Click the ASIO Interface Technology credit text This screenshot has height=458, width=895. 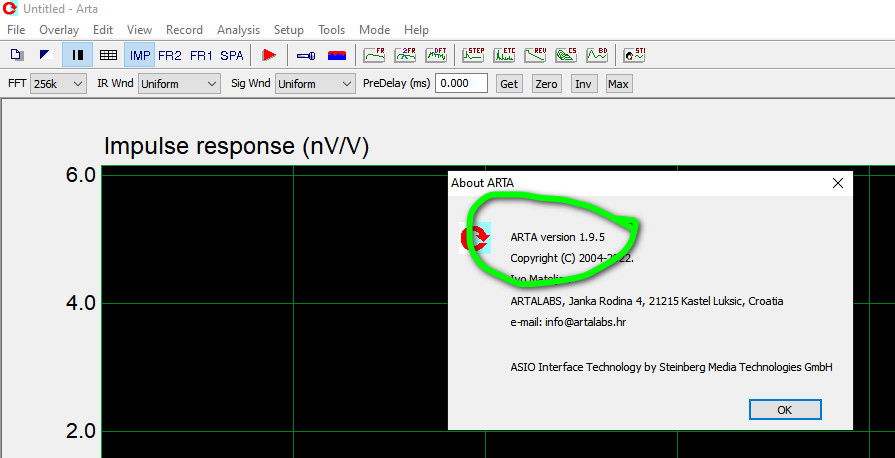tap(671, 367)
